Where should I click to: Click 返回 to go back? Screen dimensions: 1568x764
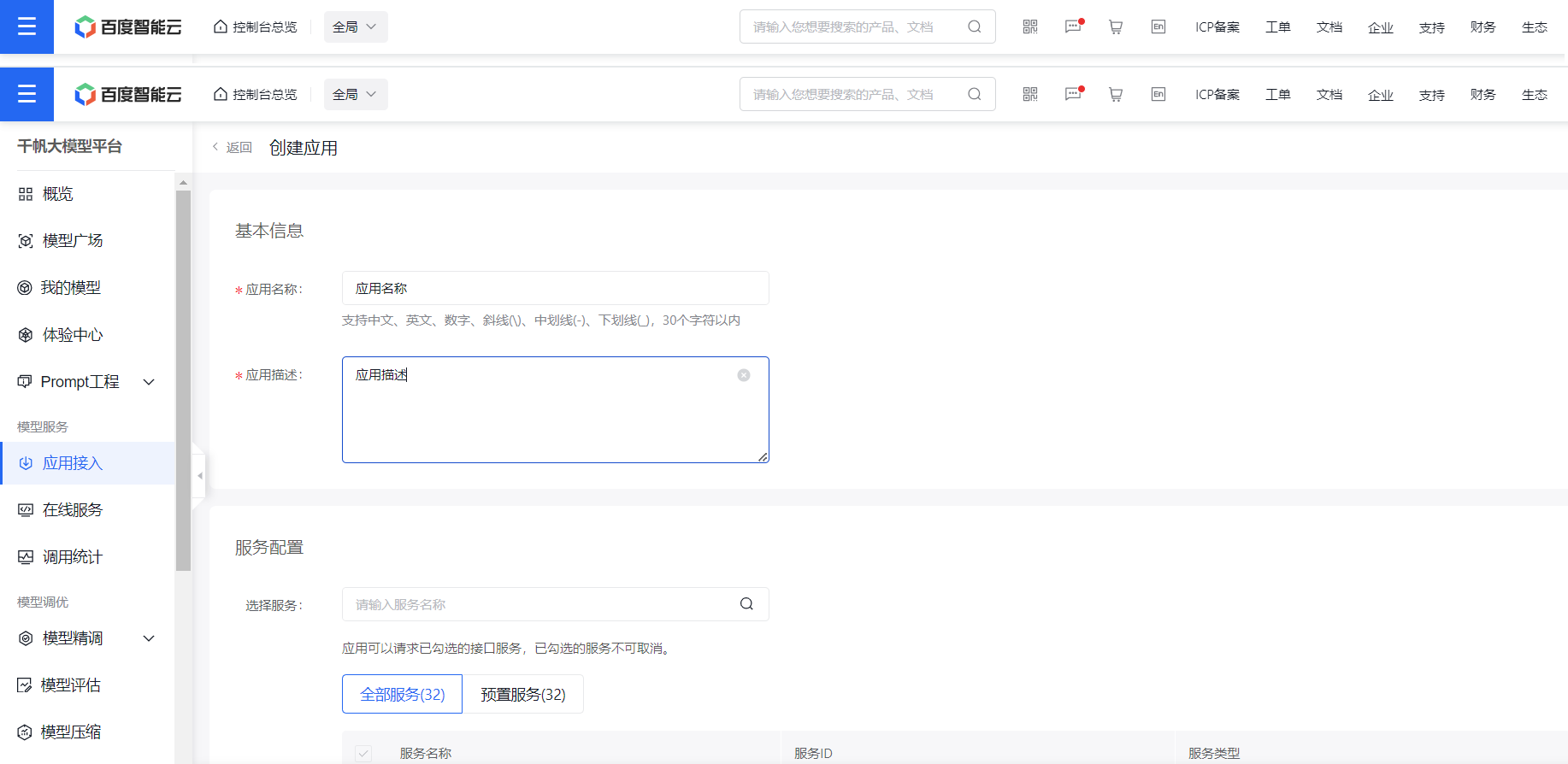pyautogui.click(x=233, y=147)
